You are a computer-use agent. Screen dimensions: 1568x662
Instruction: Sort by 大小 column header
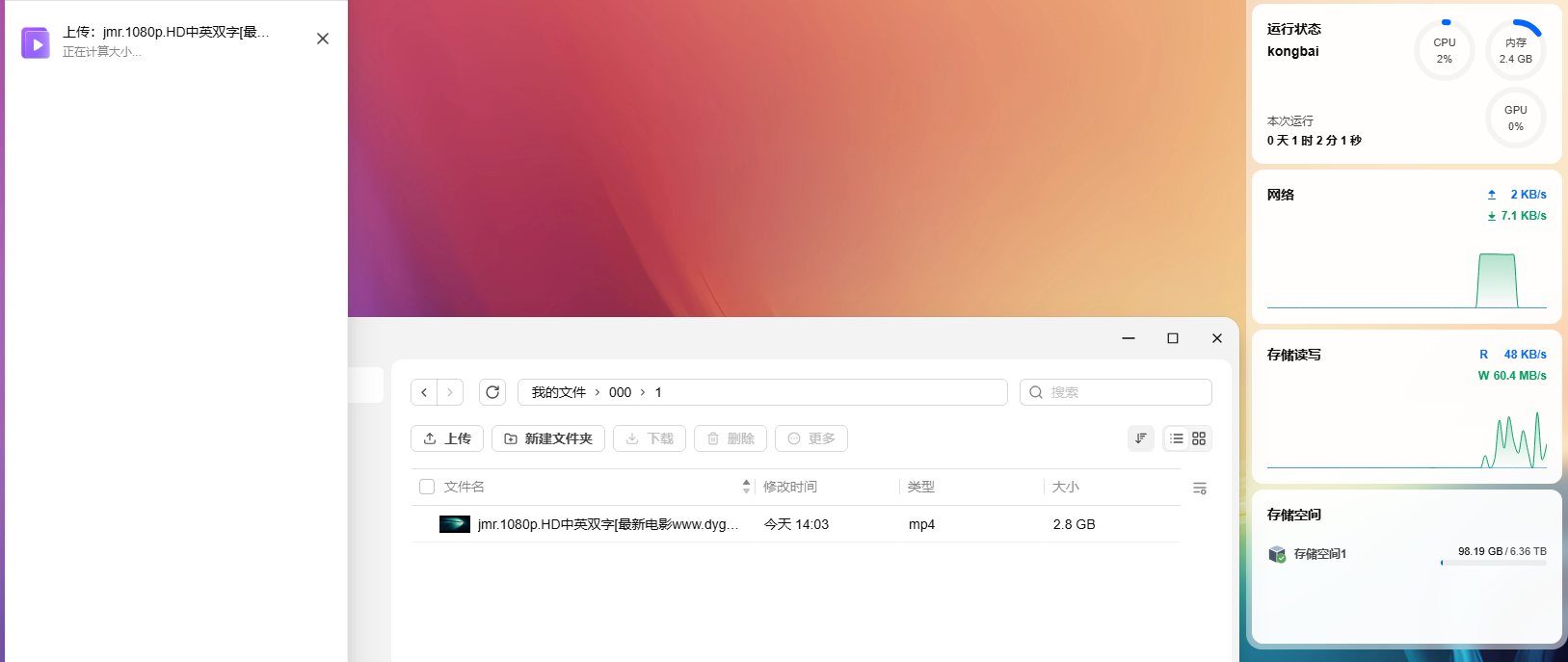tap(1066, 487)
